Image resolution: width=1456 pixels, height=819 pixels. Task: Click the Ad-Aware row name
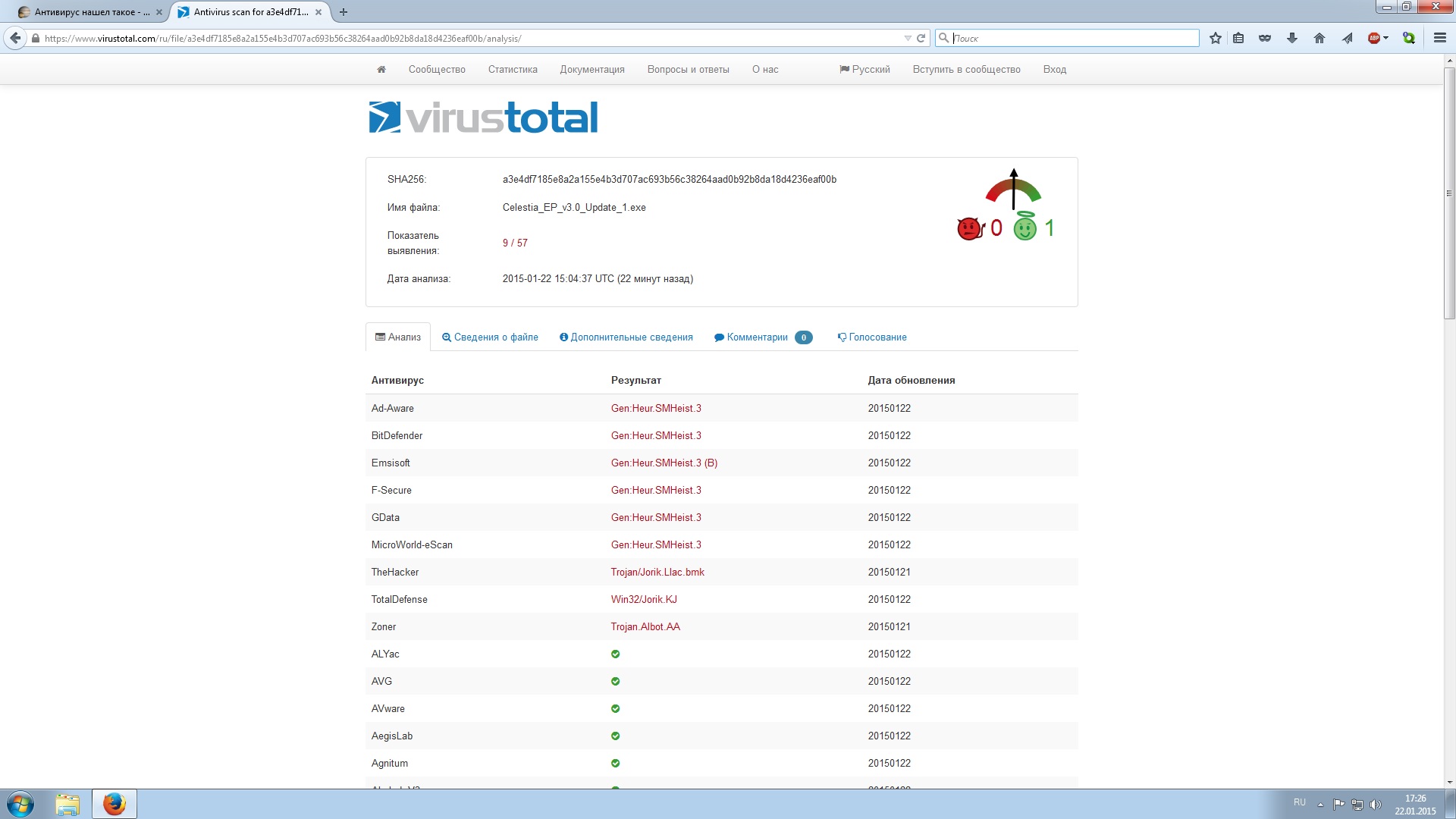pyautogui.click(x=393, y=408)
